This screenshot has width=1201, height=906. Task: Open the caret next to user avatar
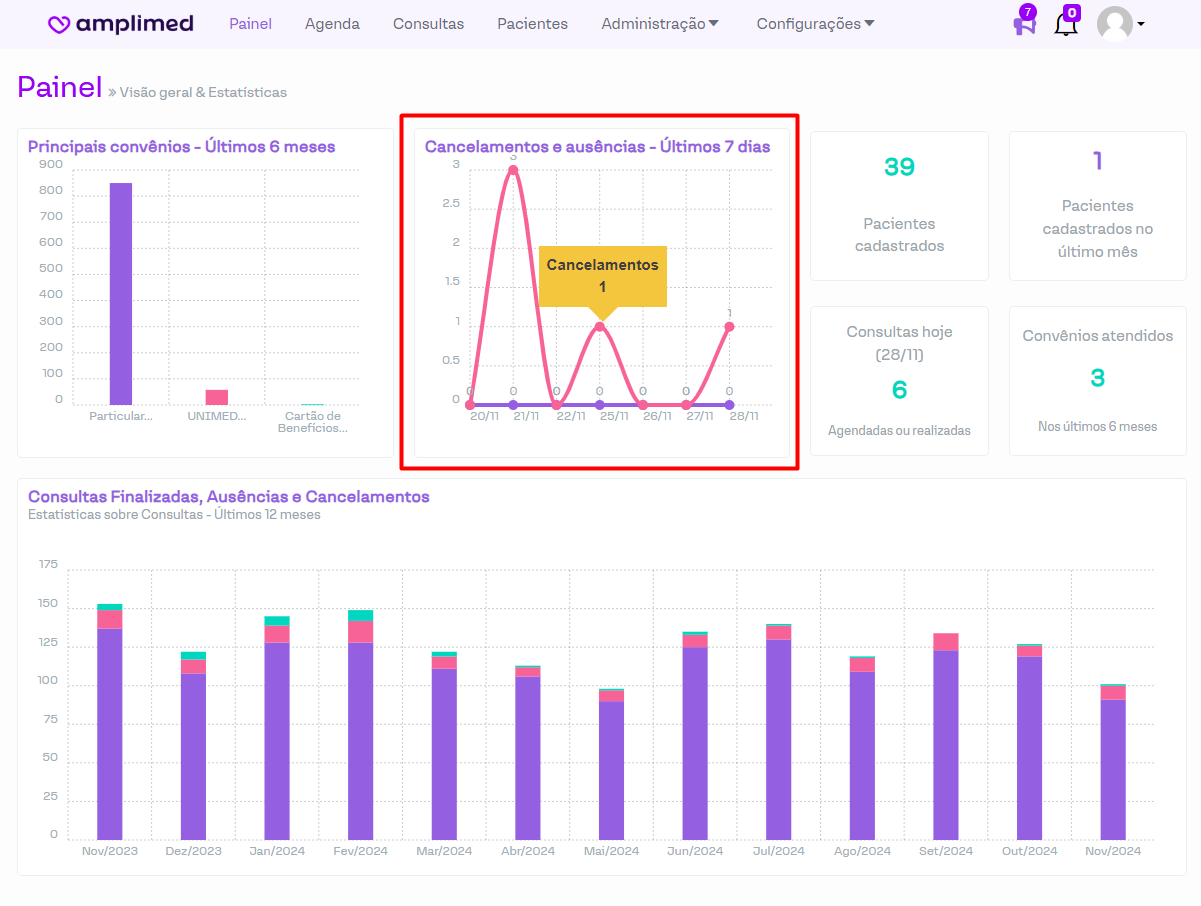coord(1141,24)
